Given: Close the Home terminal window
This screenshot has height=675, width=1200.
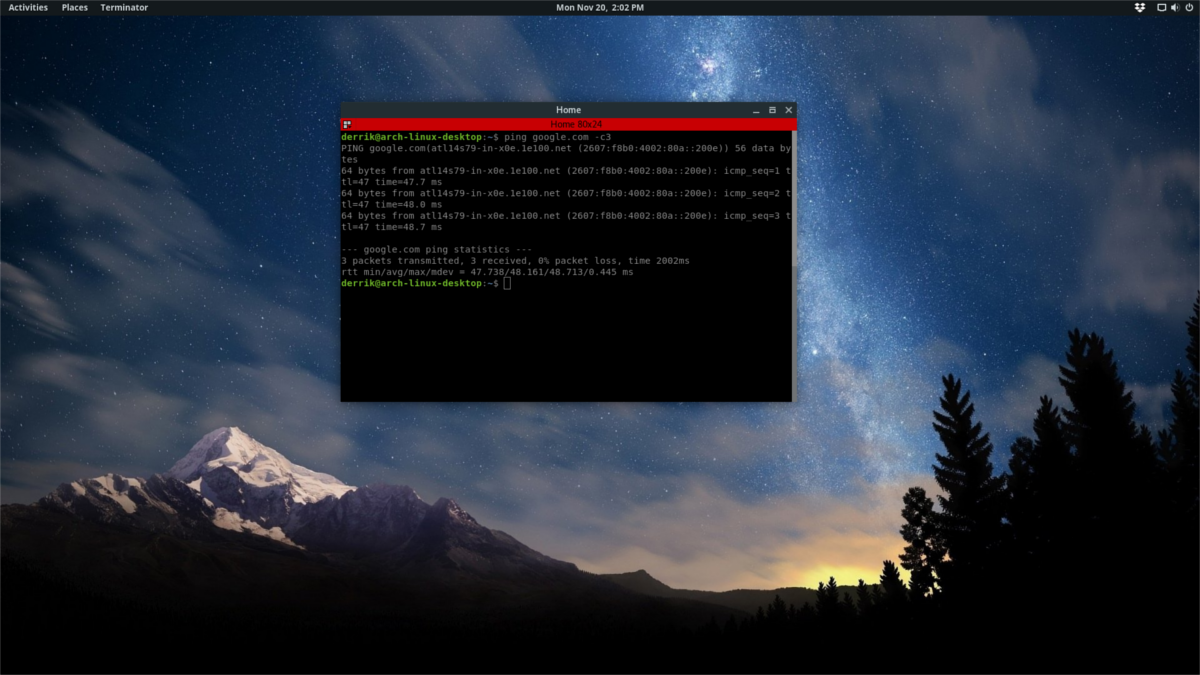Looking at the screenshot, I should tap(789, 110).
